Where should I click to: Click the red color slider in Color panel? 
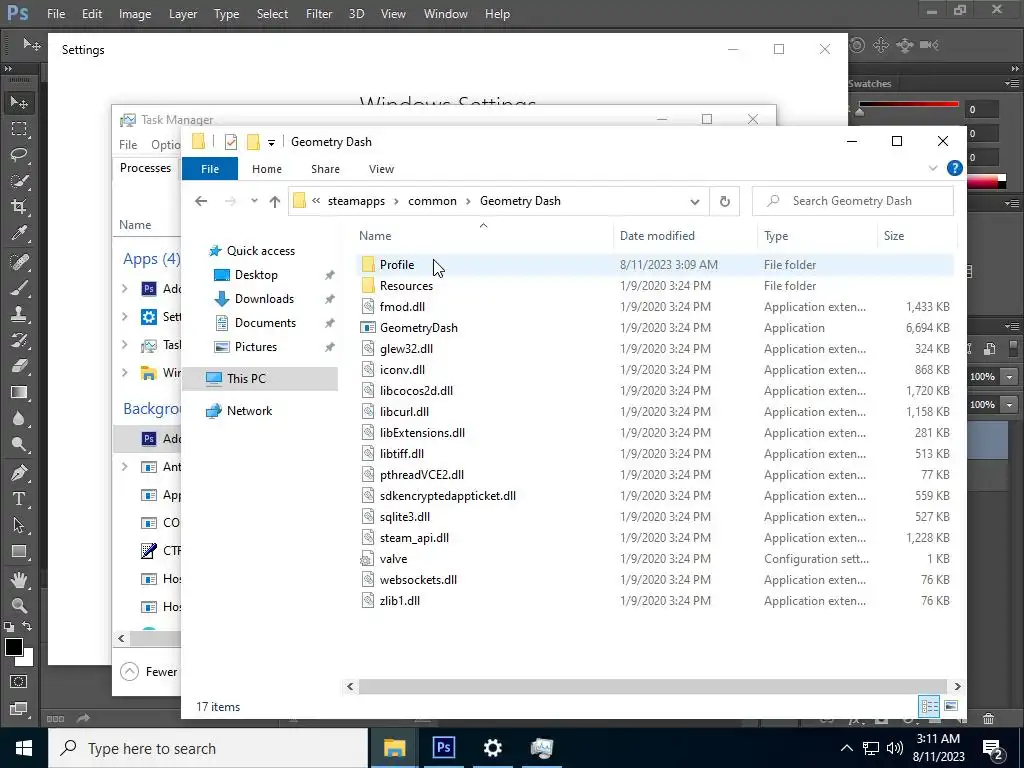[x=908, y=103]
